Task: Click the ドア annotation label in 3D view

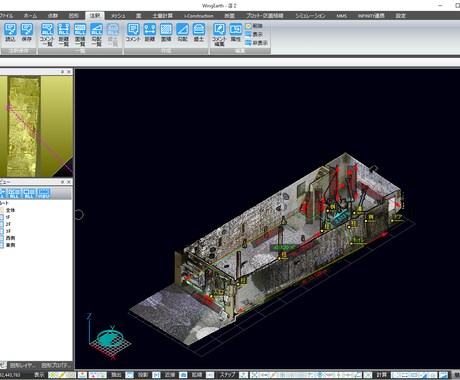Action: [x=398, y=217]
